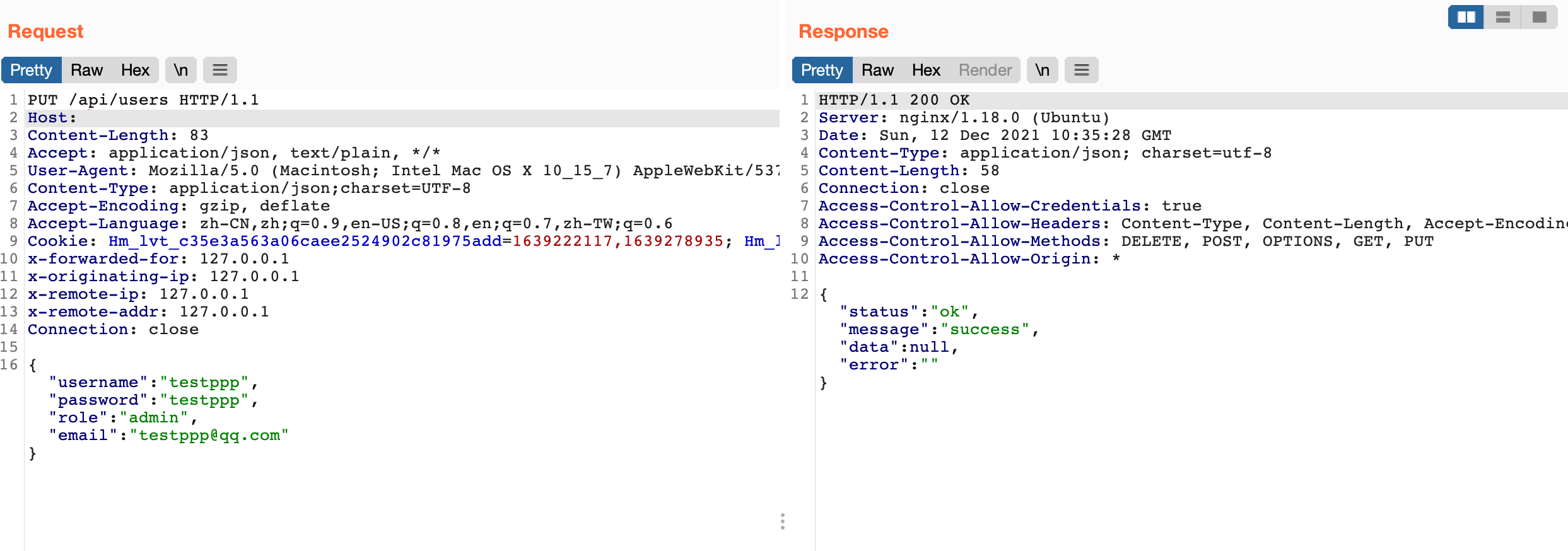Choose combined tabbed layout icon
Viewport: 1568px width, 551px height.
coord(1540,17)
